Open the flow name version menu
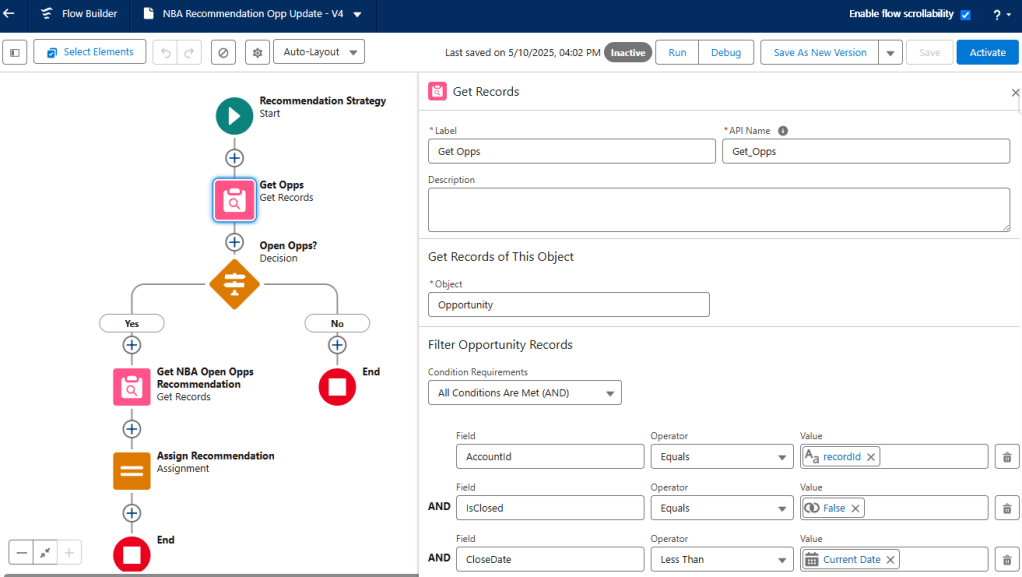The width and height of the screenshot is (1022, 577). (357, 14)
